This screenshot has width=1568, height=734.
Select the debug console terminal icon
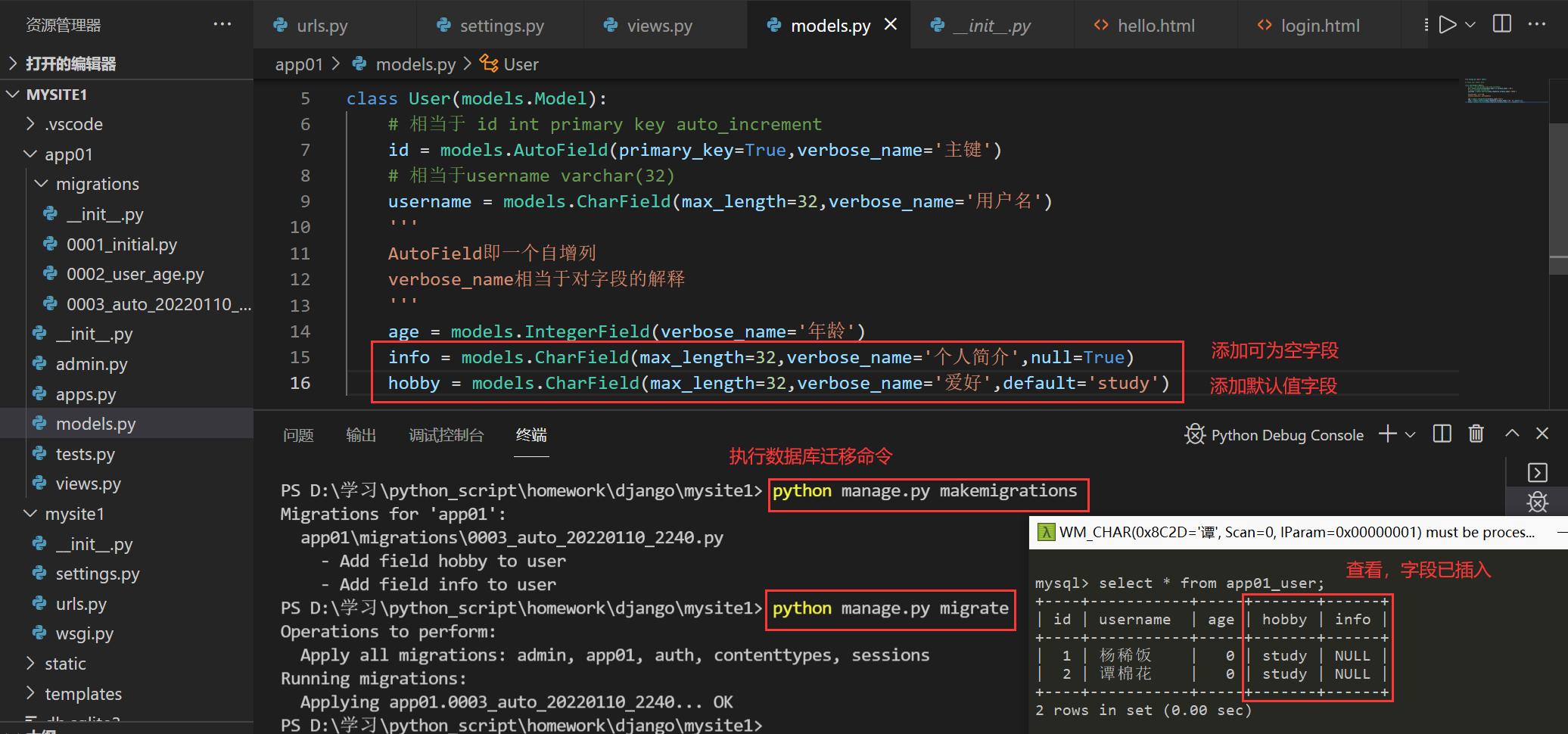tap(1537, 502)
